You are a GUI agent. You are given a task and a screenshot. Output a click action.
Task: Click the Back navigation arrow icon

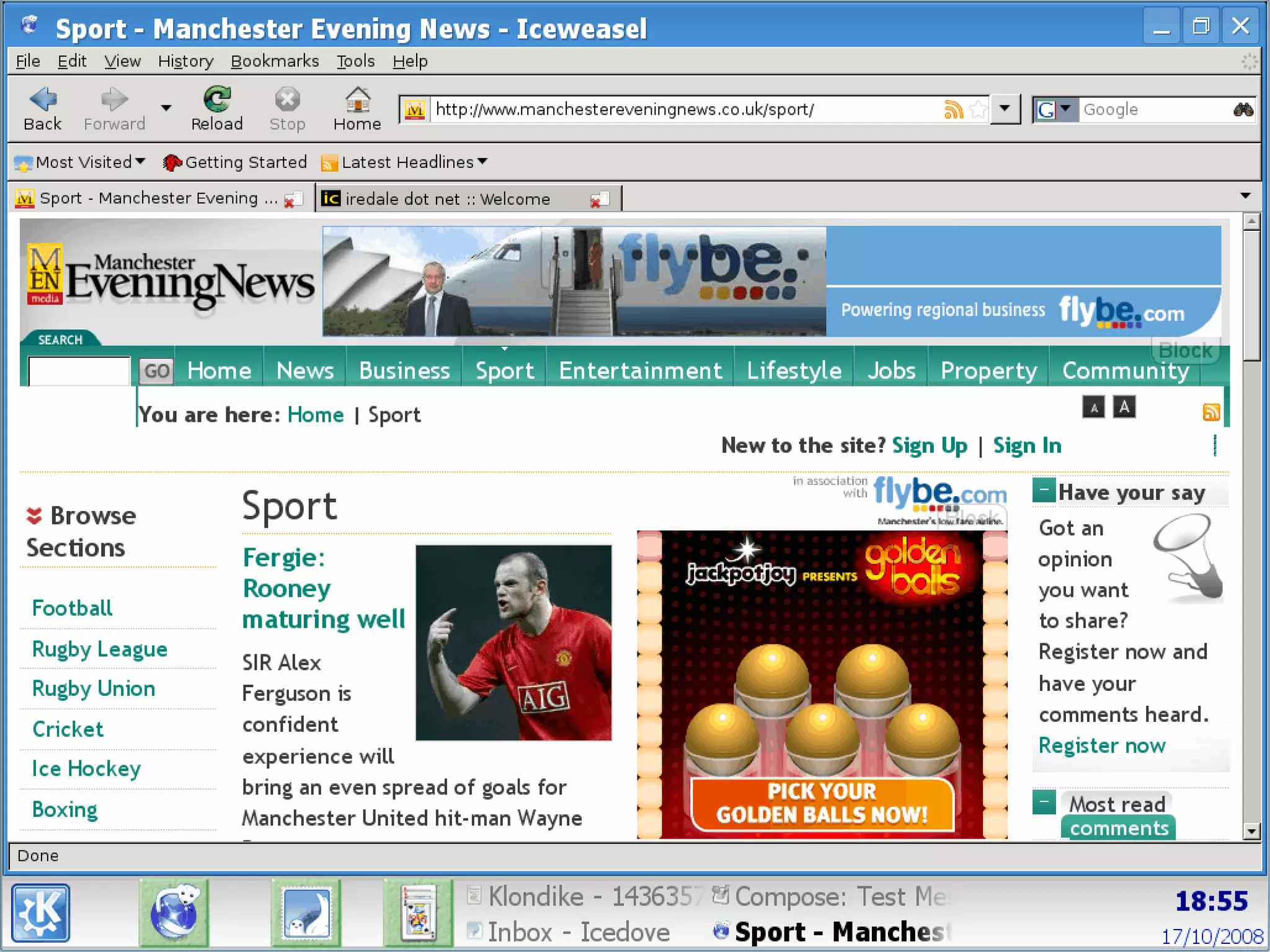coord(43,99)
